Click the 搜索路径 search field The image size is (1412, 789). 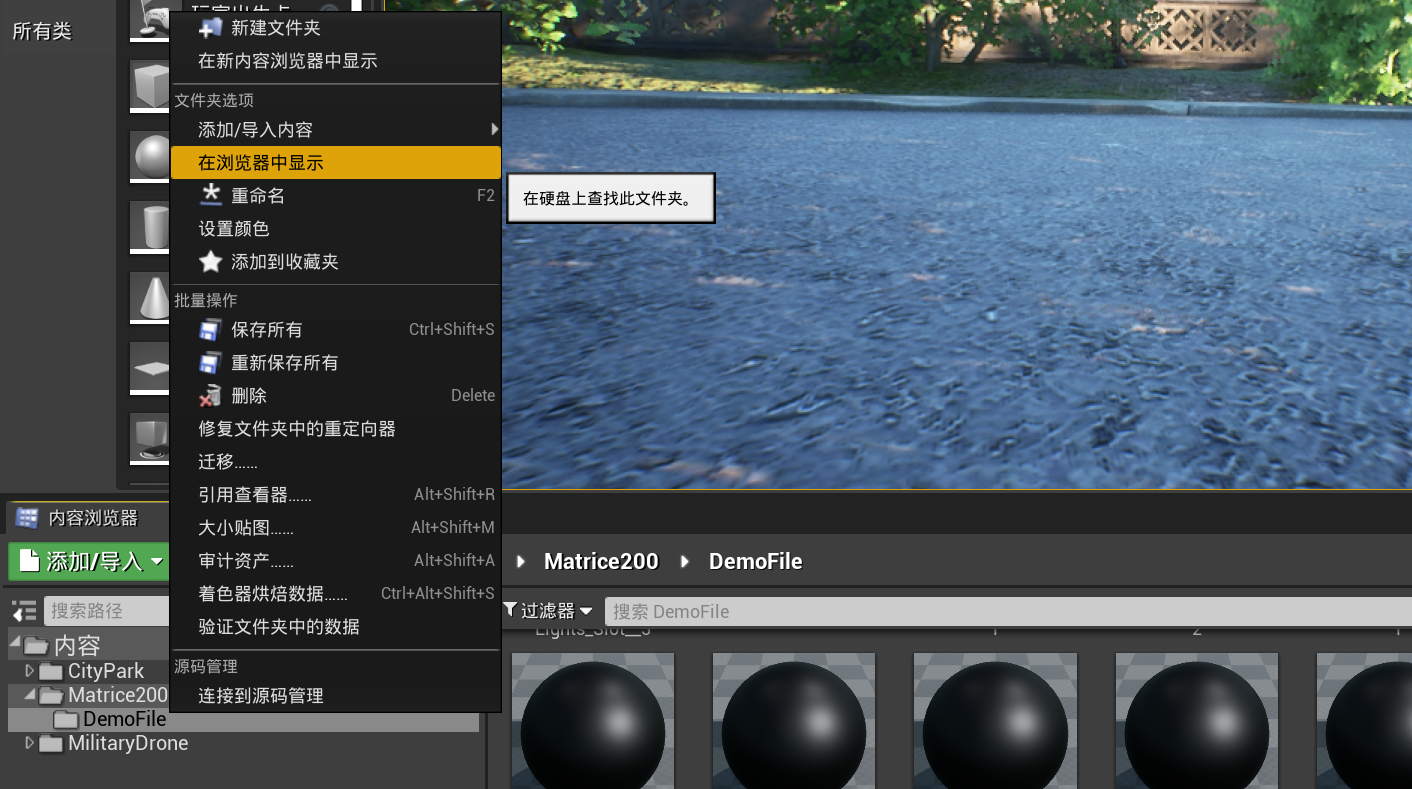[106, 611]
